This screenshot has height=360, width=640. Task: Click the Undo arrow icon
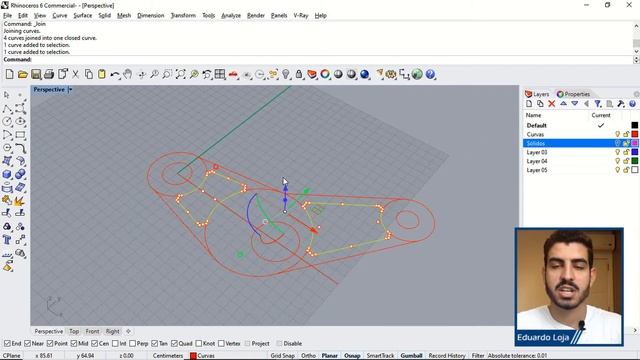point(115,74)
